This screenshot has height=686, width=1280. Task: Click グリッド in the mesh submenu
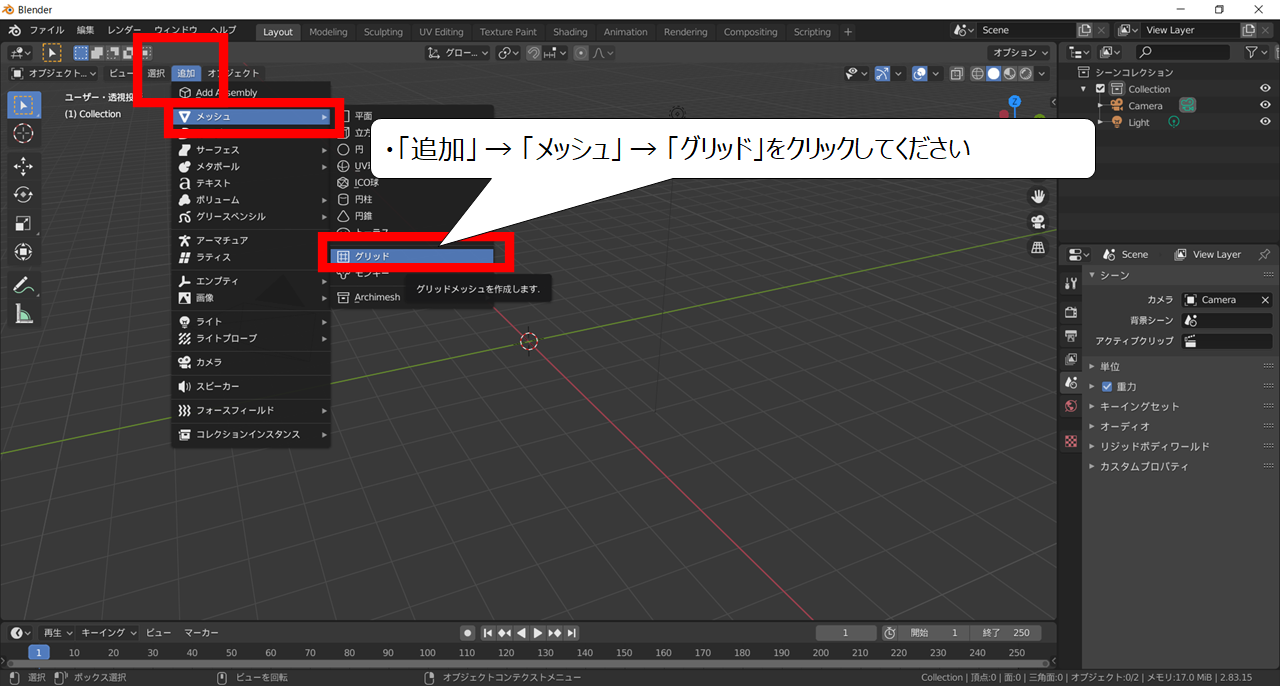click(x=412, y=256)
